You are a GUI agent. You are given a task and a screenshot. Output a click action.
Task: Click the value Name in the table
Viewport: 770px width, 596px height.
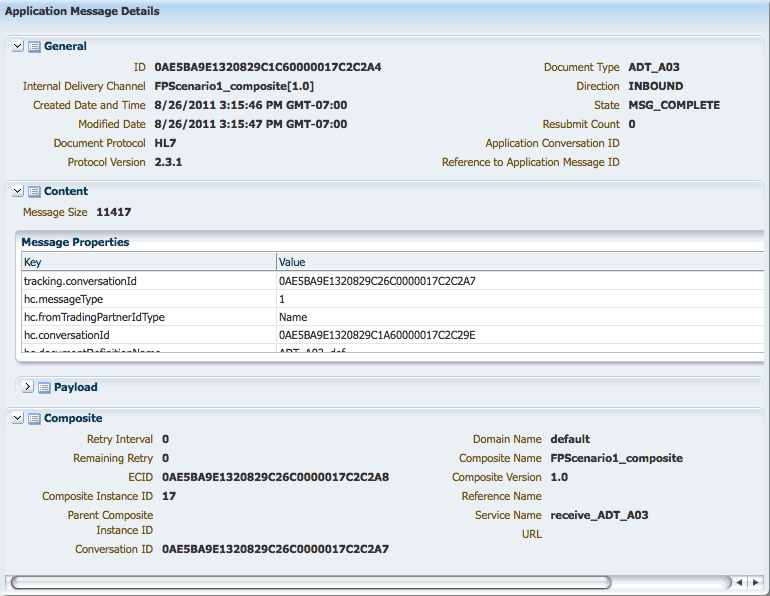tap(293, 318)
